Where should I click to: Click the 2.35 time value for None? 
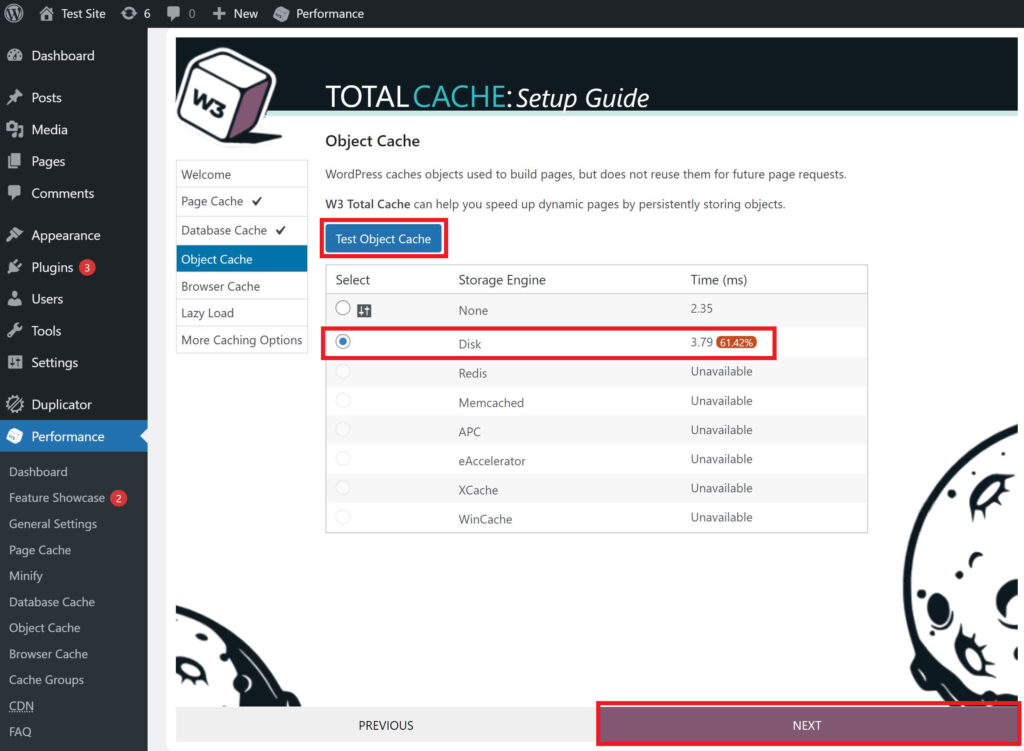tap(701, 308)
